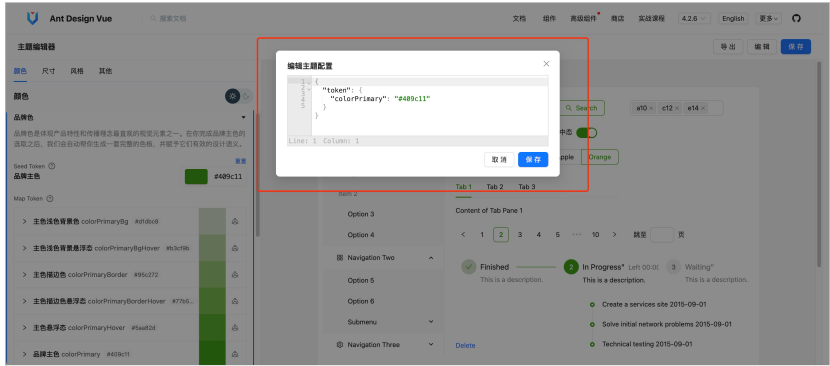
Task: Select Tab 3 in preview
Action: (527, 186)
